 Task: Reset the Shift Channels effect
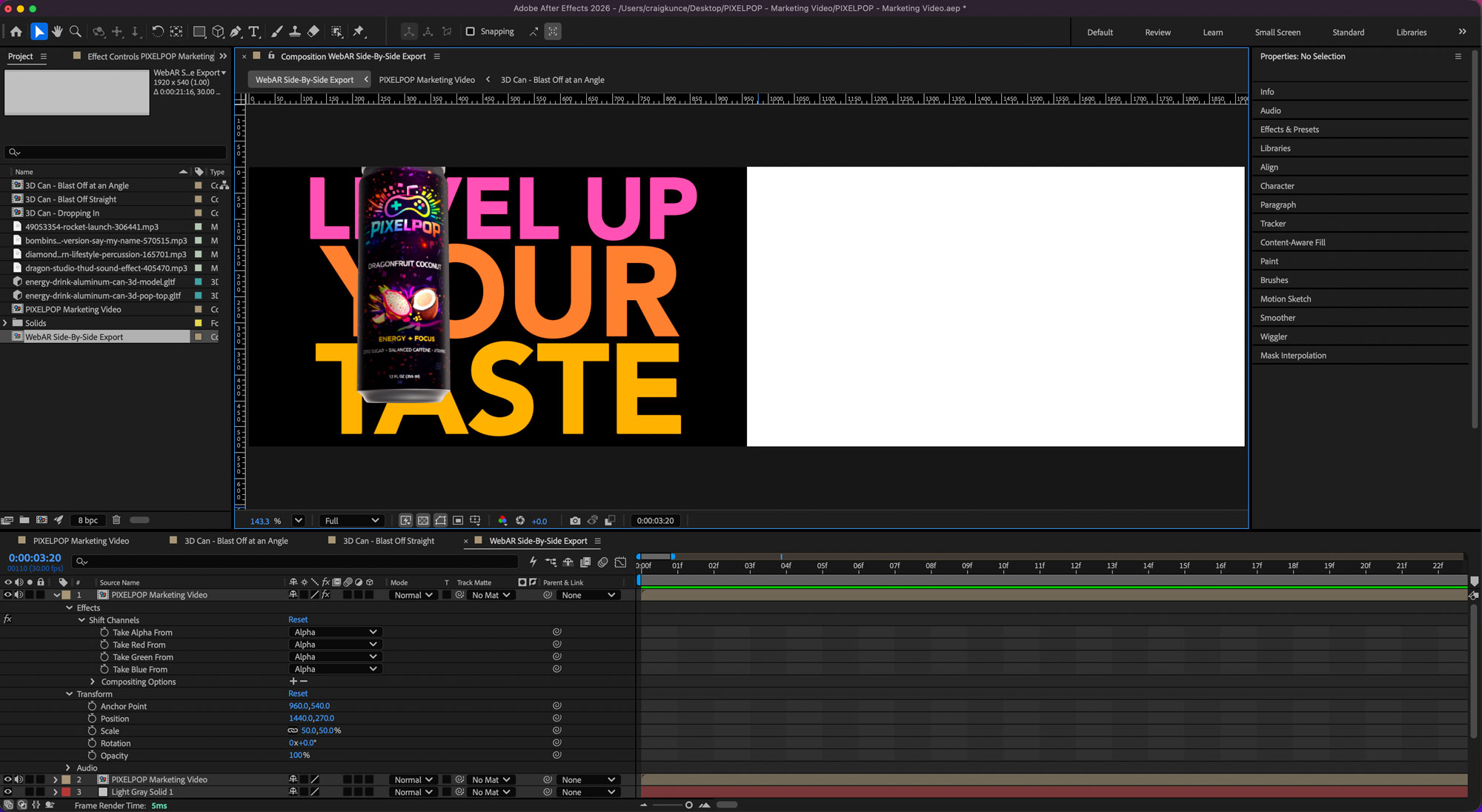pyautogui.click(x=298, y=619)
